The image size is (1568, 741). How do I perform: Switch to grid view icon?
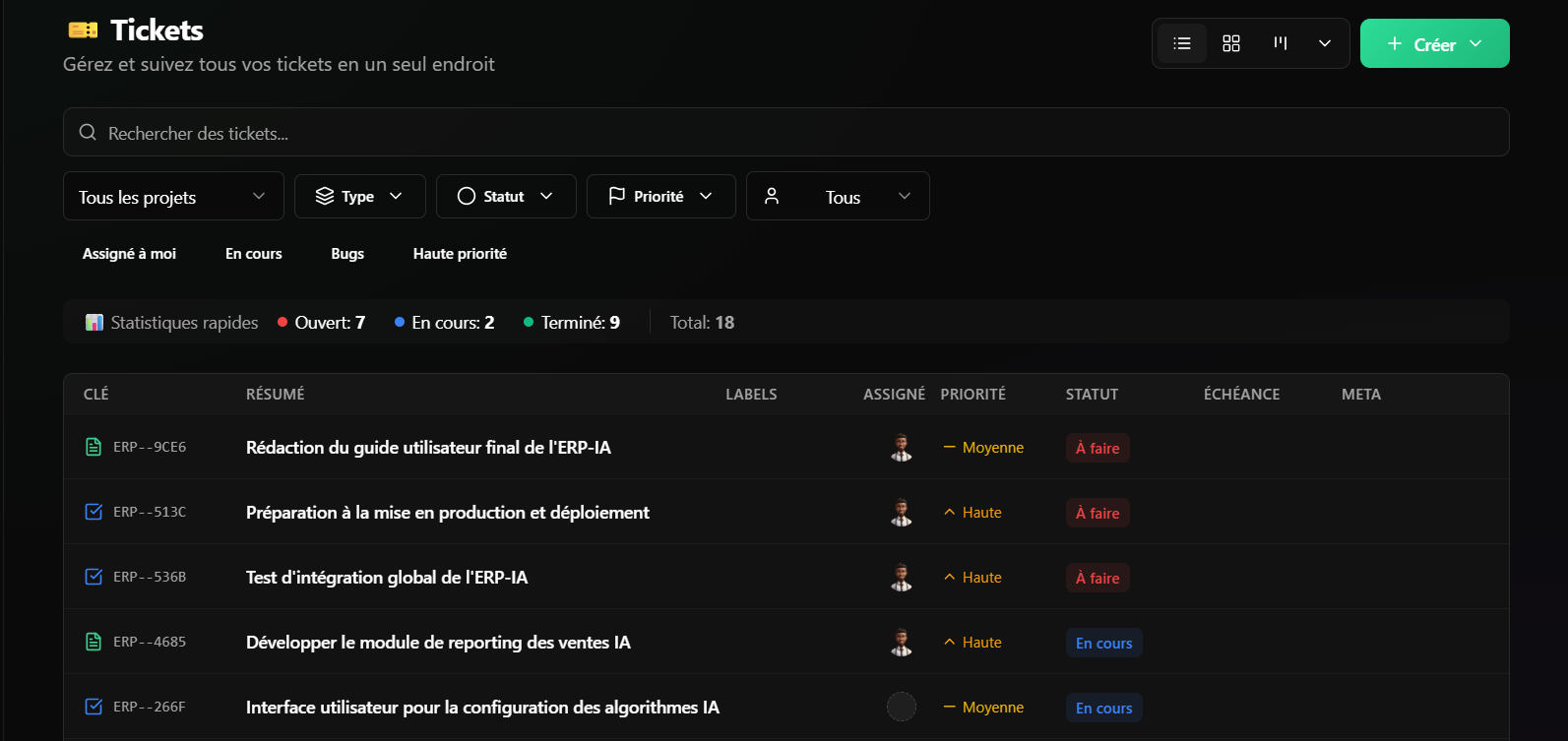(x=1231, y=43)
